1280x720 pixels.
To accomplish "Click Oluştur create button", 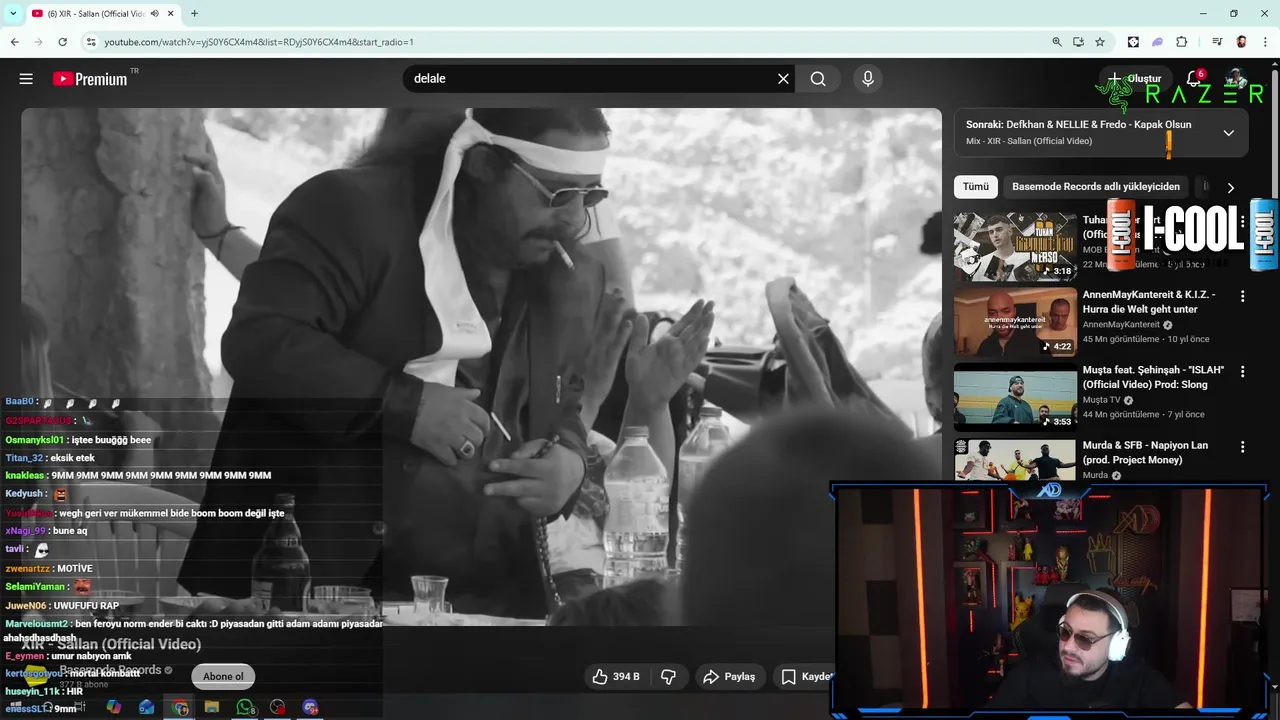I will [x=1134, y=79].
